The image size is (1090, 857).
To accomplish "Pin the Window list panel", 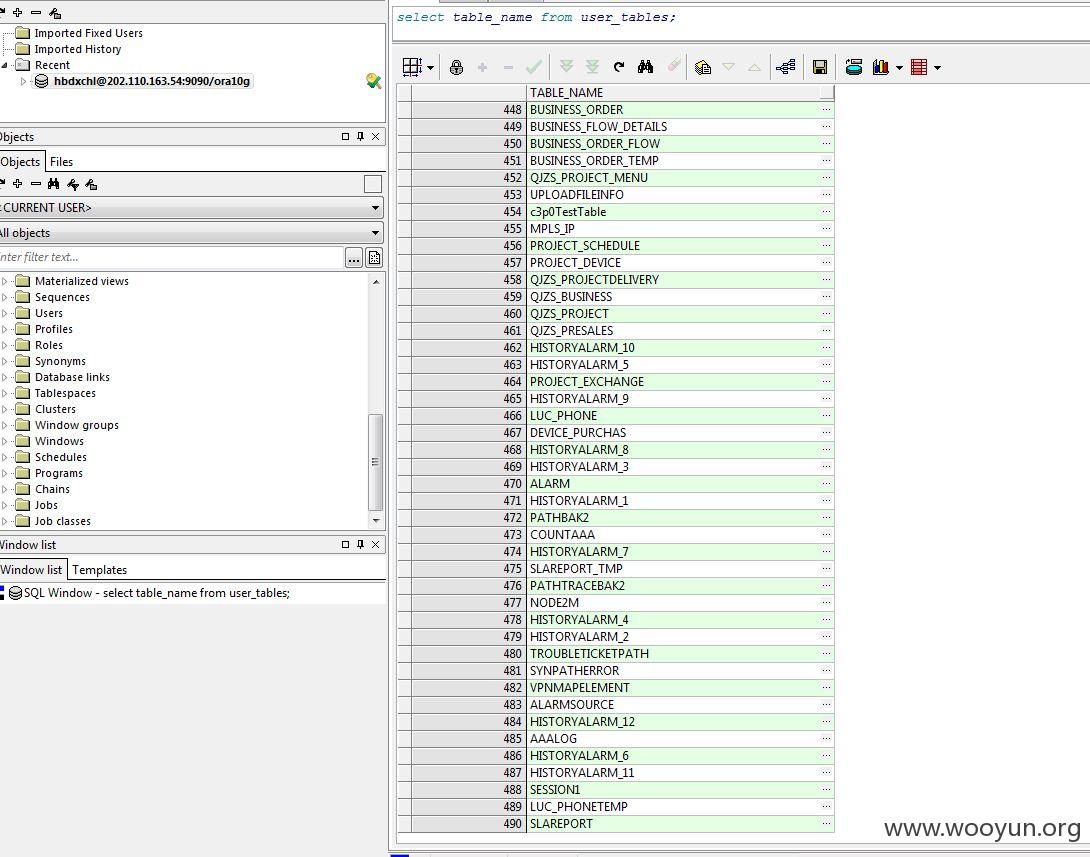I will (360, 544).
